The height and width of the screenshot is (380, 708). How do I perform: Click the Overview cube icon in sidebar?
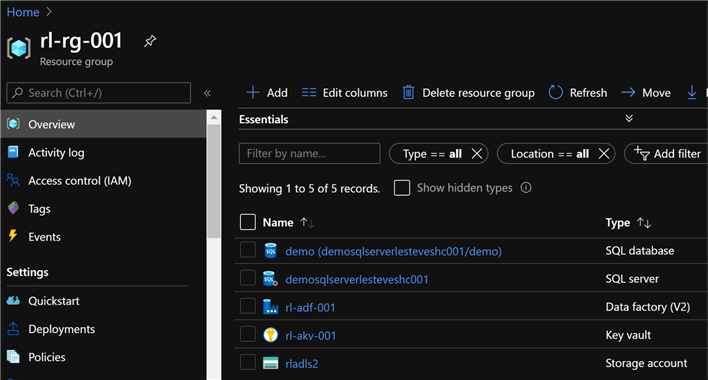tap(14, 124)
